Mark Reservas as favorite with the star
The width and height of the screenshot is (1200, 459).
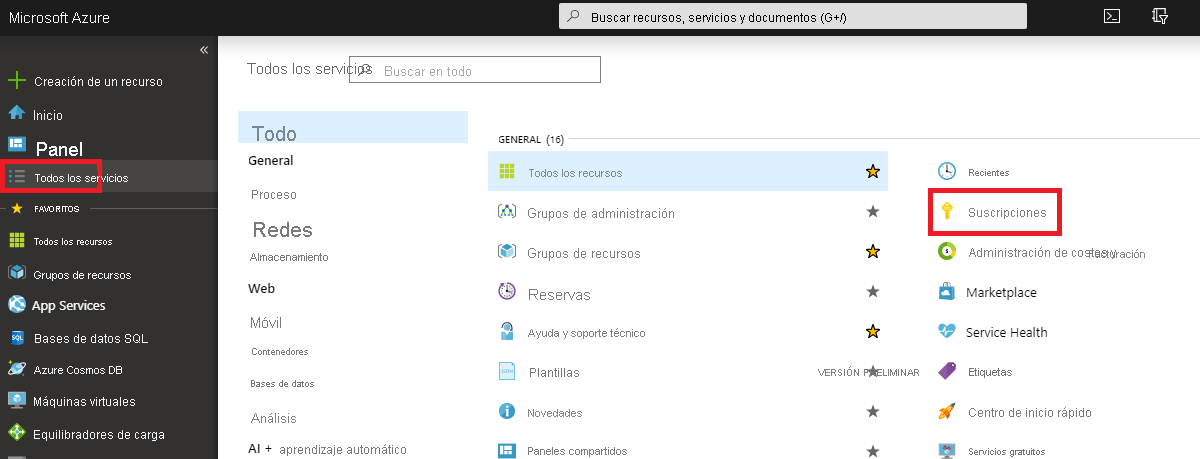click(x=873, y=292)
